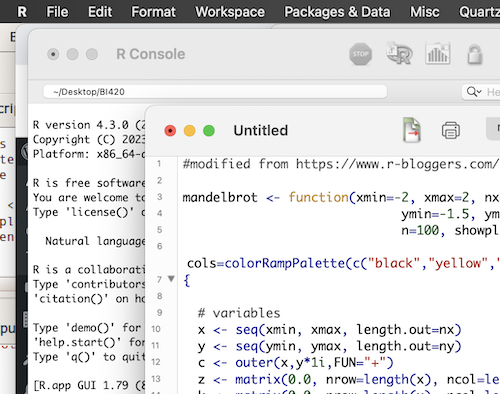Open the Edit menu
Screen dimensions: 500x394
pyautogui.click(x=100, y=12)
